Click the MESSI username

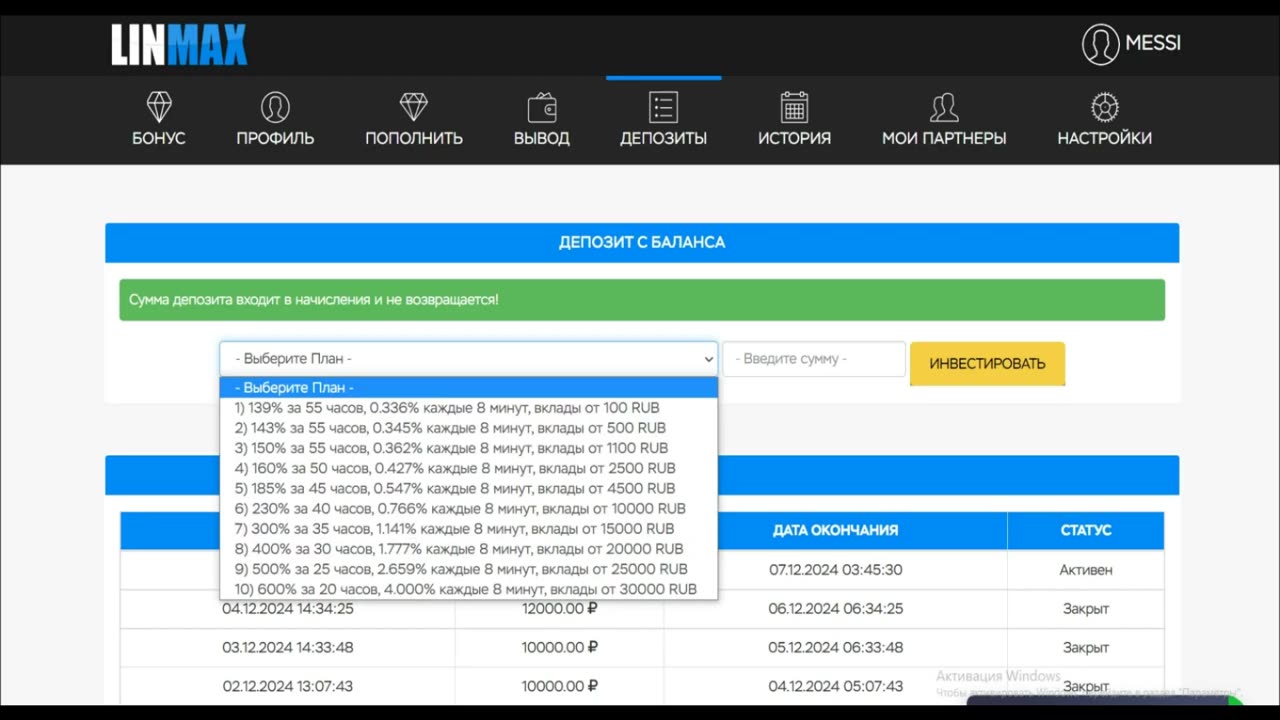(x=1153, y=43)
